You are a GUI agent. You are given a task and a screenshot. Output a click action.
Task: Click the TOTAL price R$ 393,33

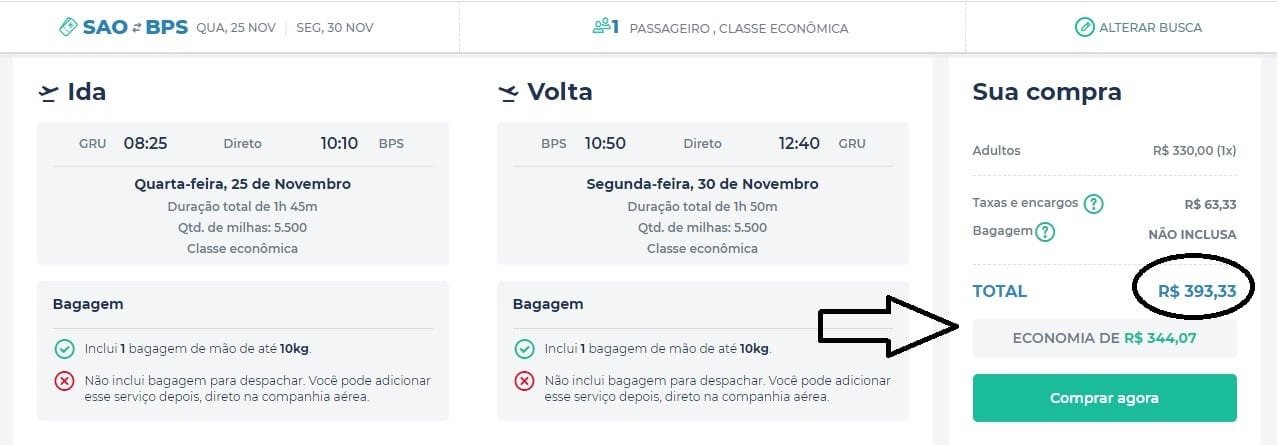pyautogui.click(x=1197, y=291)
